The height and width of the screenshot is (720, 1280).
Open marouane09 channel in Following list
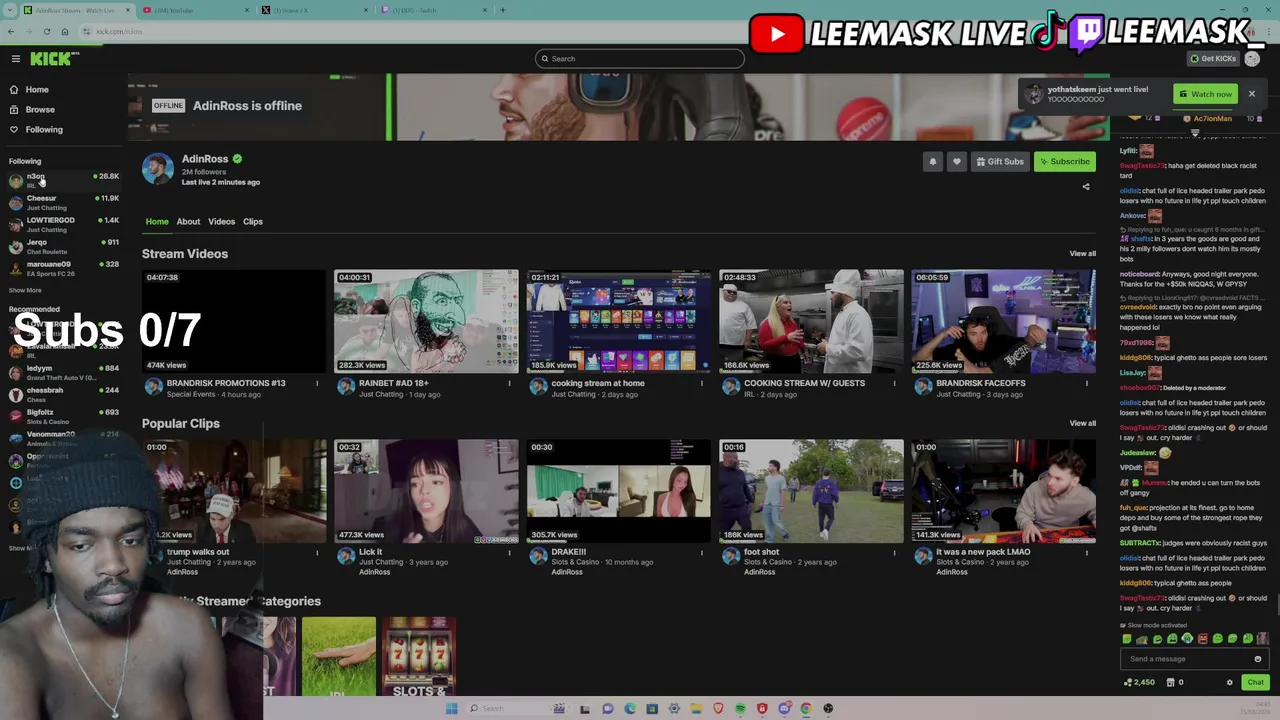(64, 269)
